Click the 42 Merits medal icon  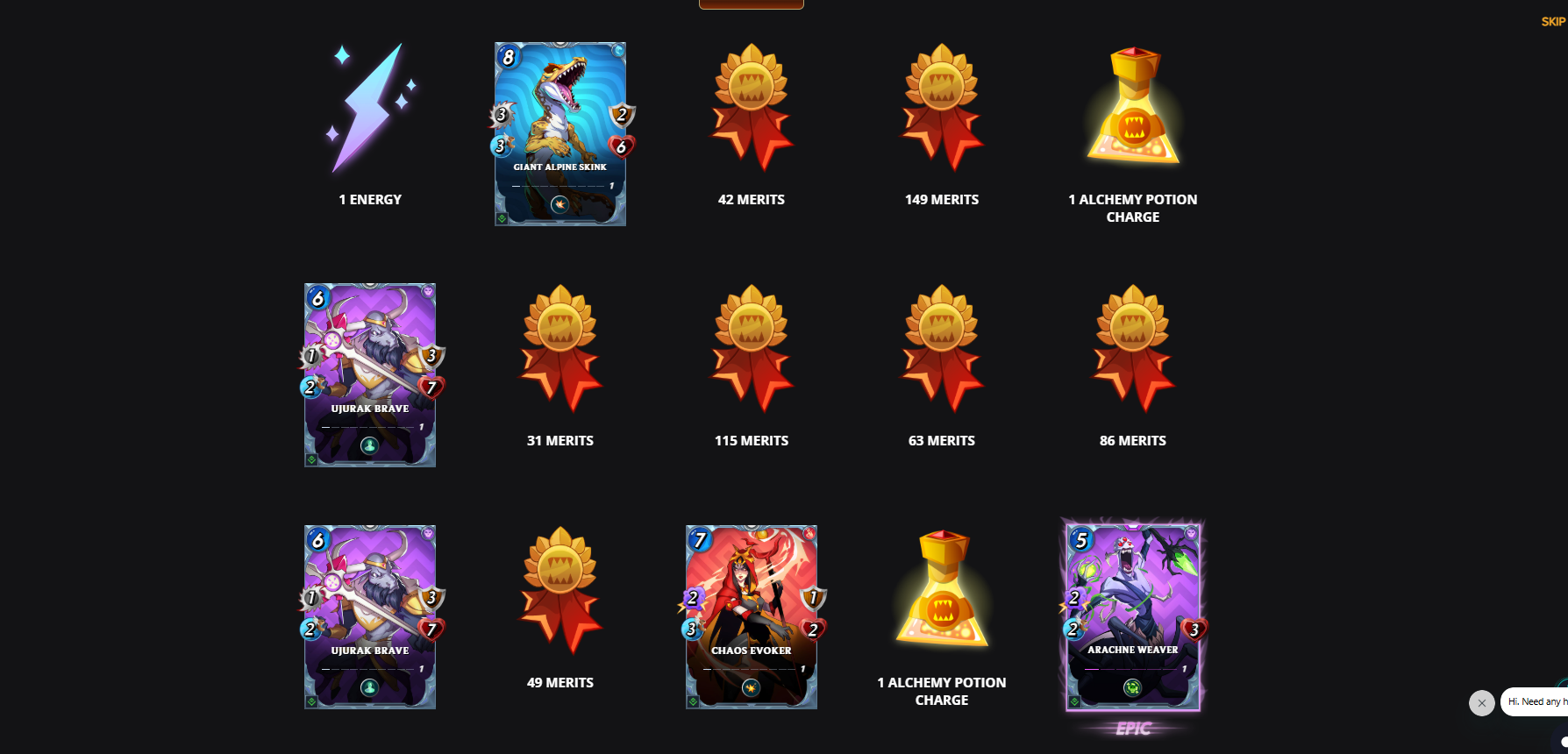tap(752, 107)
